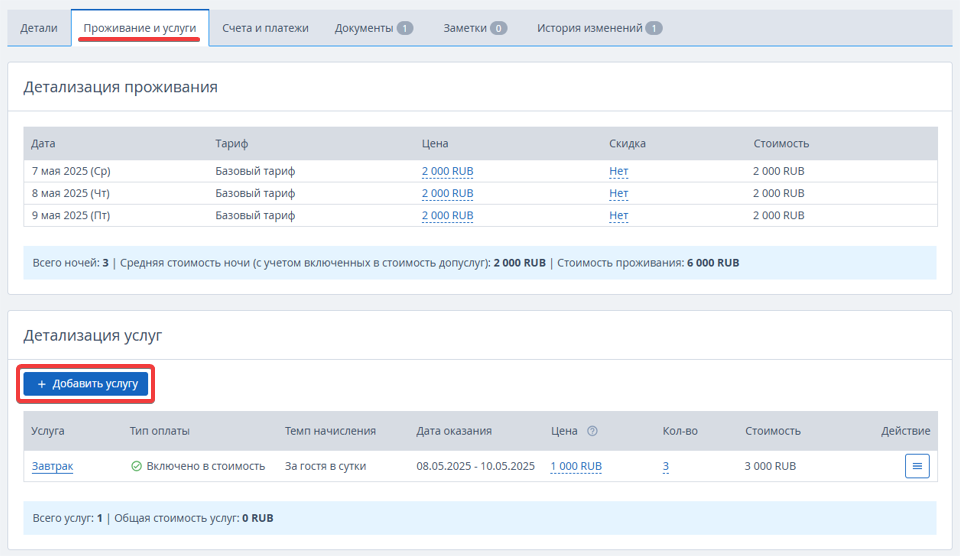Viewport: 960px width, 556px height.
Task: Click the Завтрак service link
Action: pos(52,466)
